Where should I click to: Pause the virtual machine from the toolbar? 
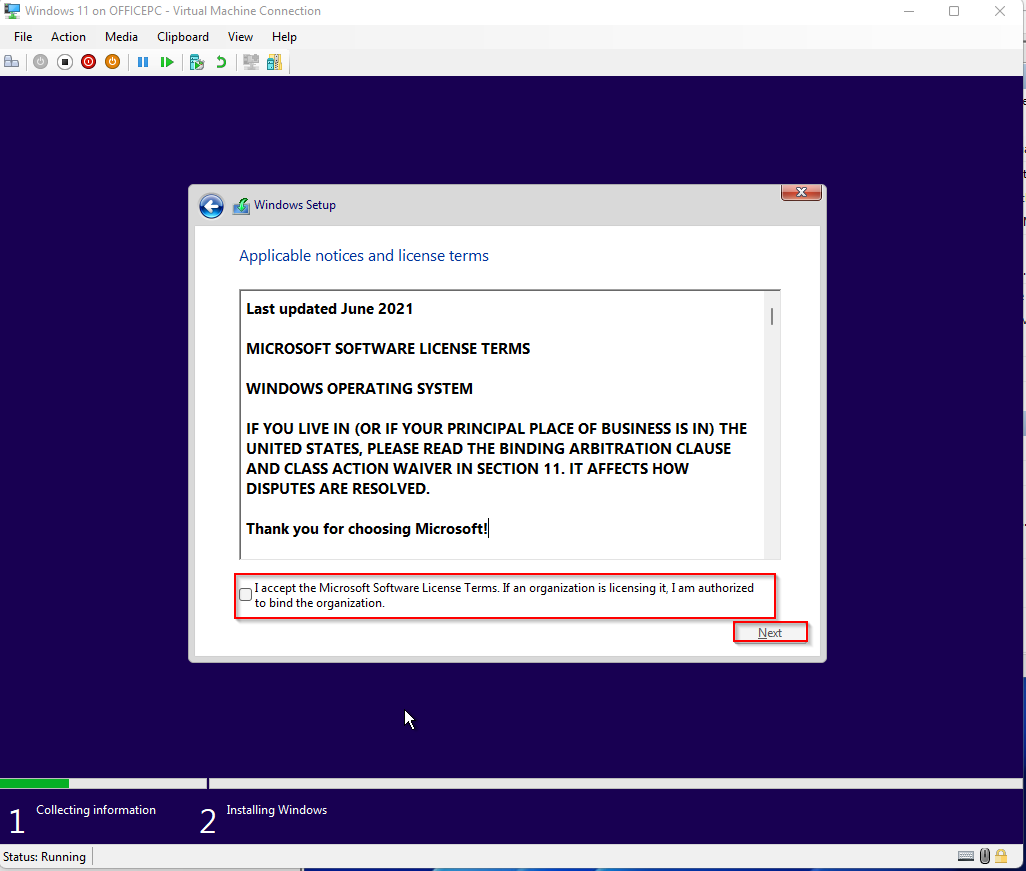pyautogui.click(x=142, y=61)
